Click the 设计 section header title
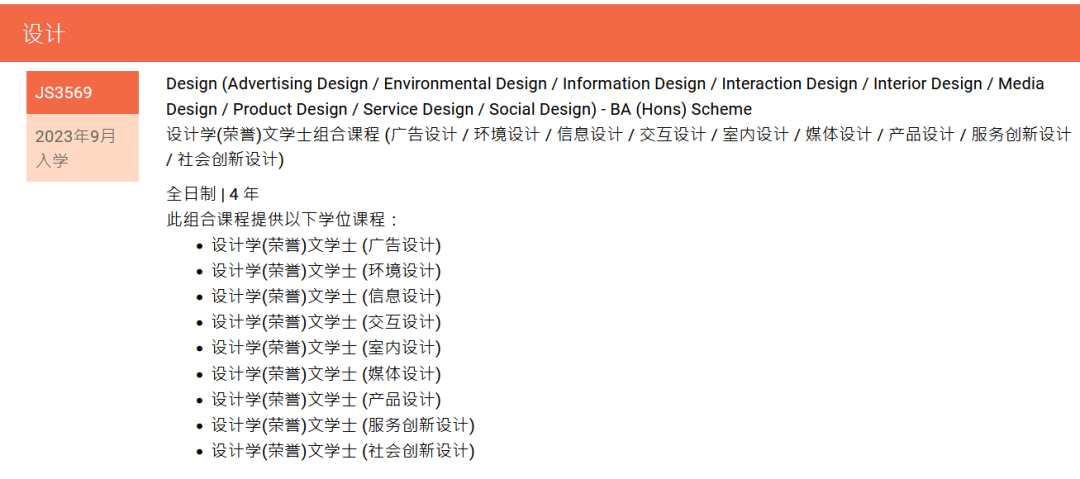 click(x=44, y=34)
